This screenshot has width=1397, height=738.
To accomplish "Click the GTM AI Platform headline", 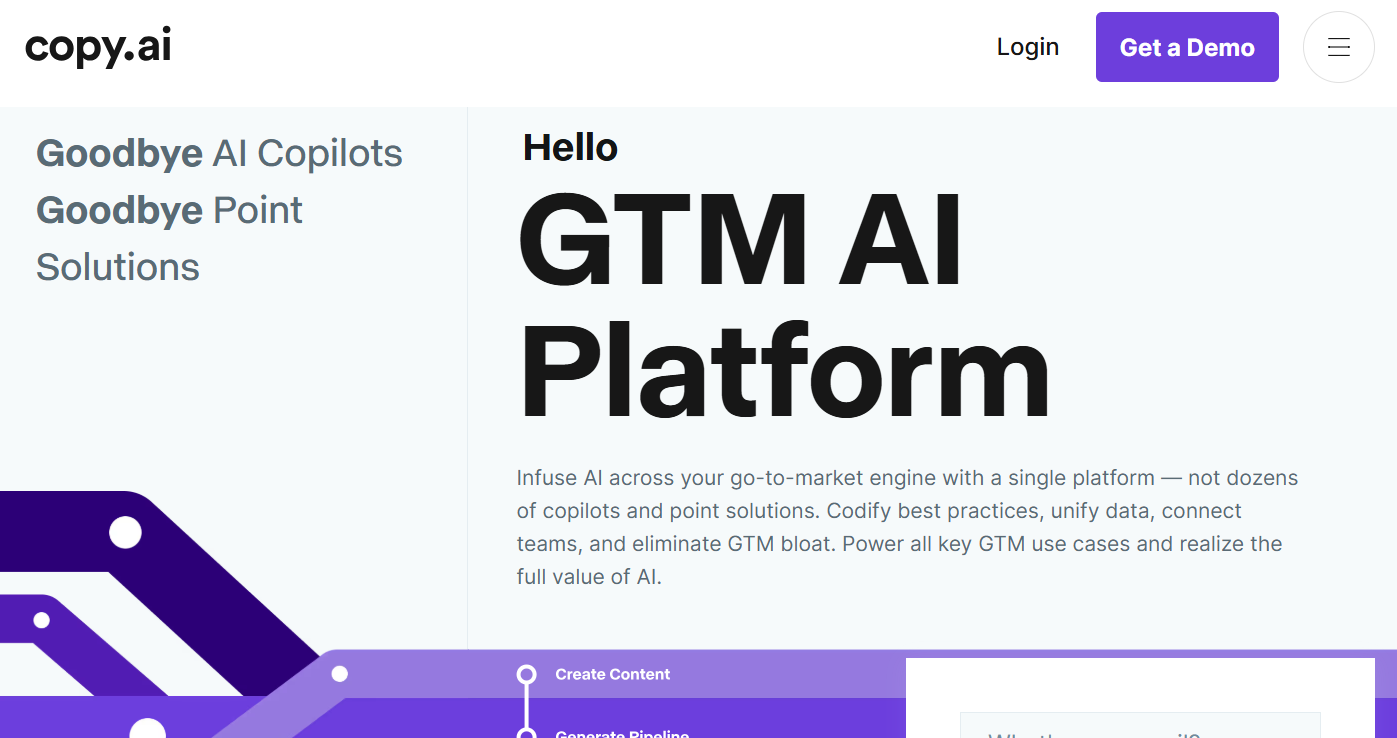I will 785,306.
